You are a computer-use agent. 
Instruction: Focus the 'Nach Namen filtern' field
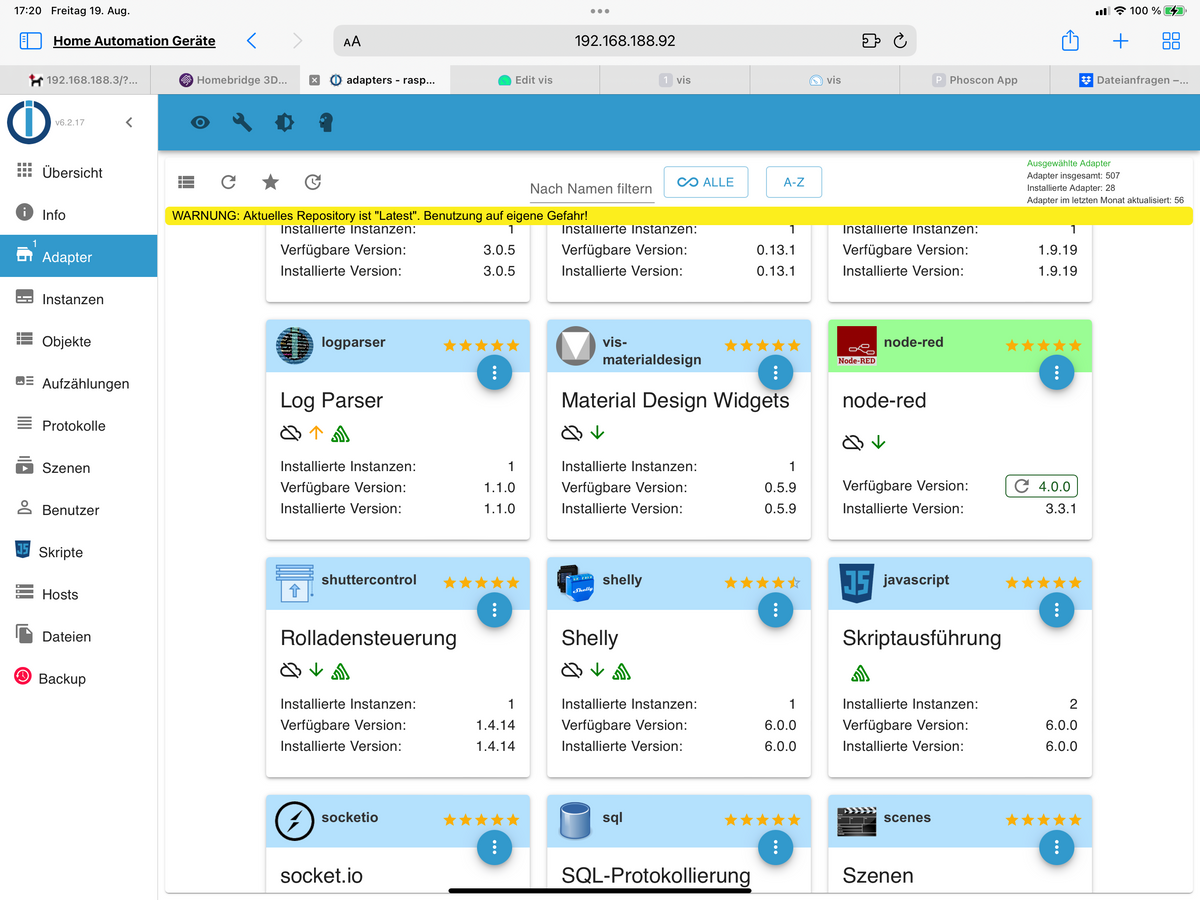[x=592, y=188]
